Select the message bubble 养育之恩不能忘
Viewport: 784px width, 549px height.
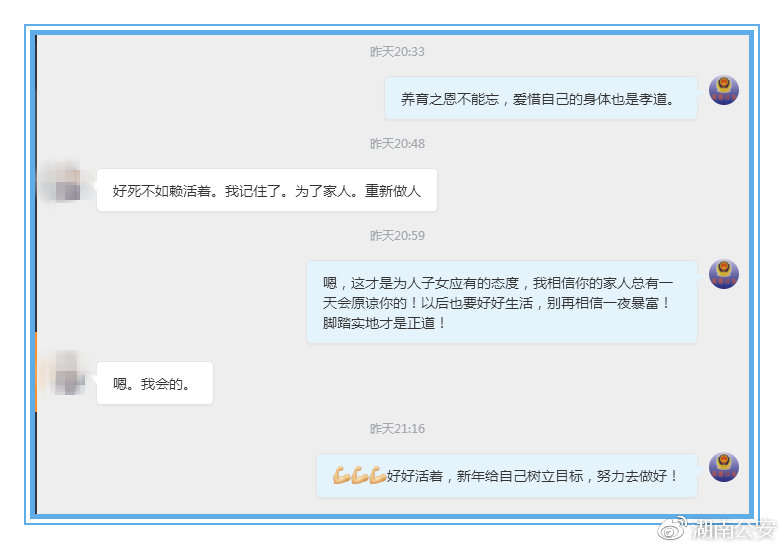click(541, 98)
